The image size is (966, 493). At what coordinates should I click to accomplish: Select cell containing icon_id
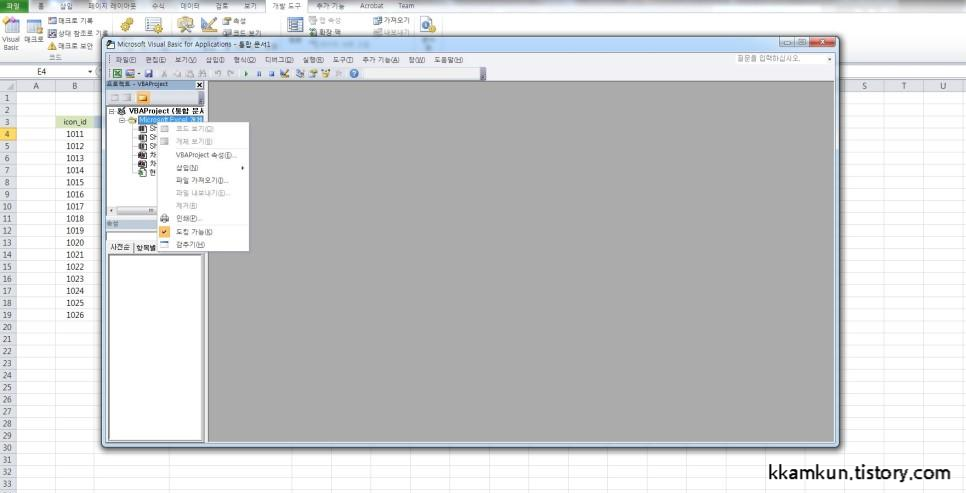point(75,122)
